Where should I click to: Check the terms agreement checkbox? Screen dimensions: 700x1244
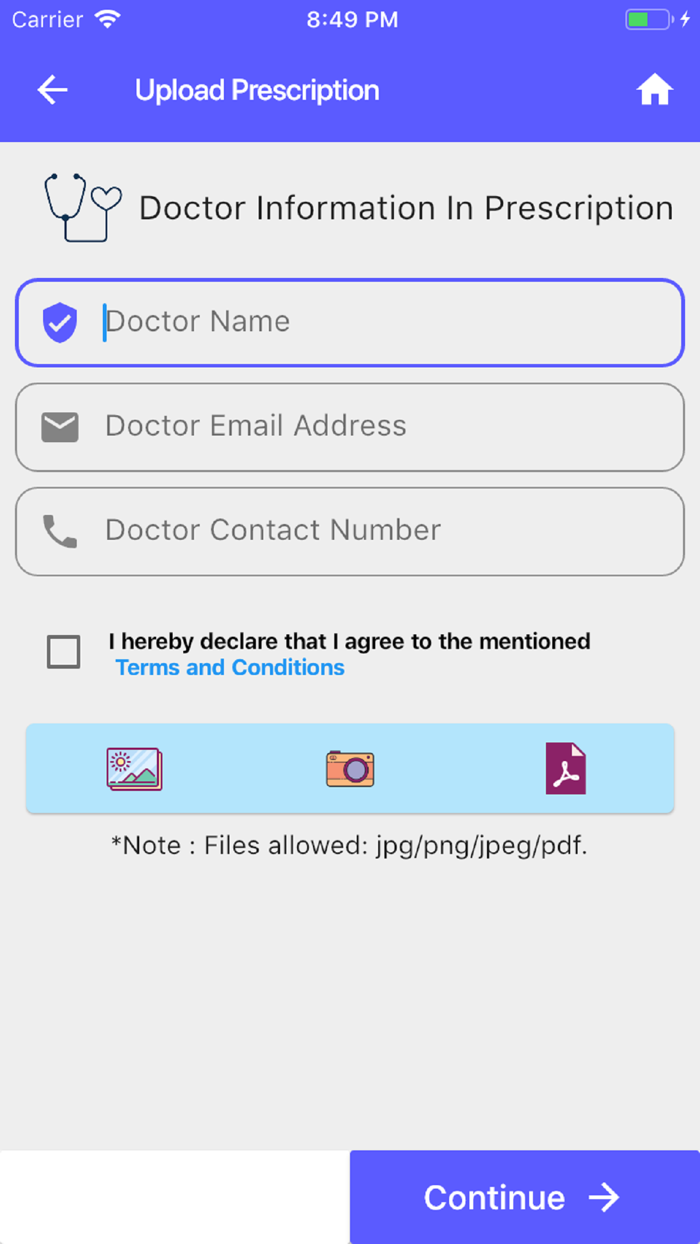coord(64,652)
